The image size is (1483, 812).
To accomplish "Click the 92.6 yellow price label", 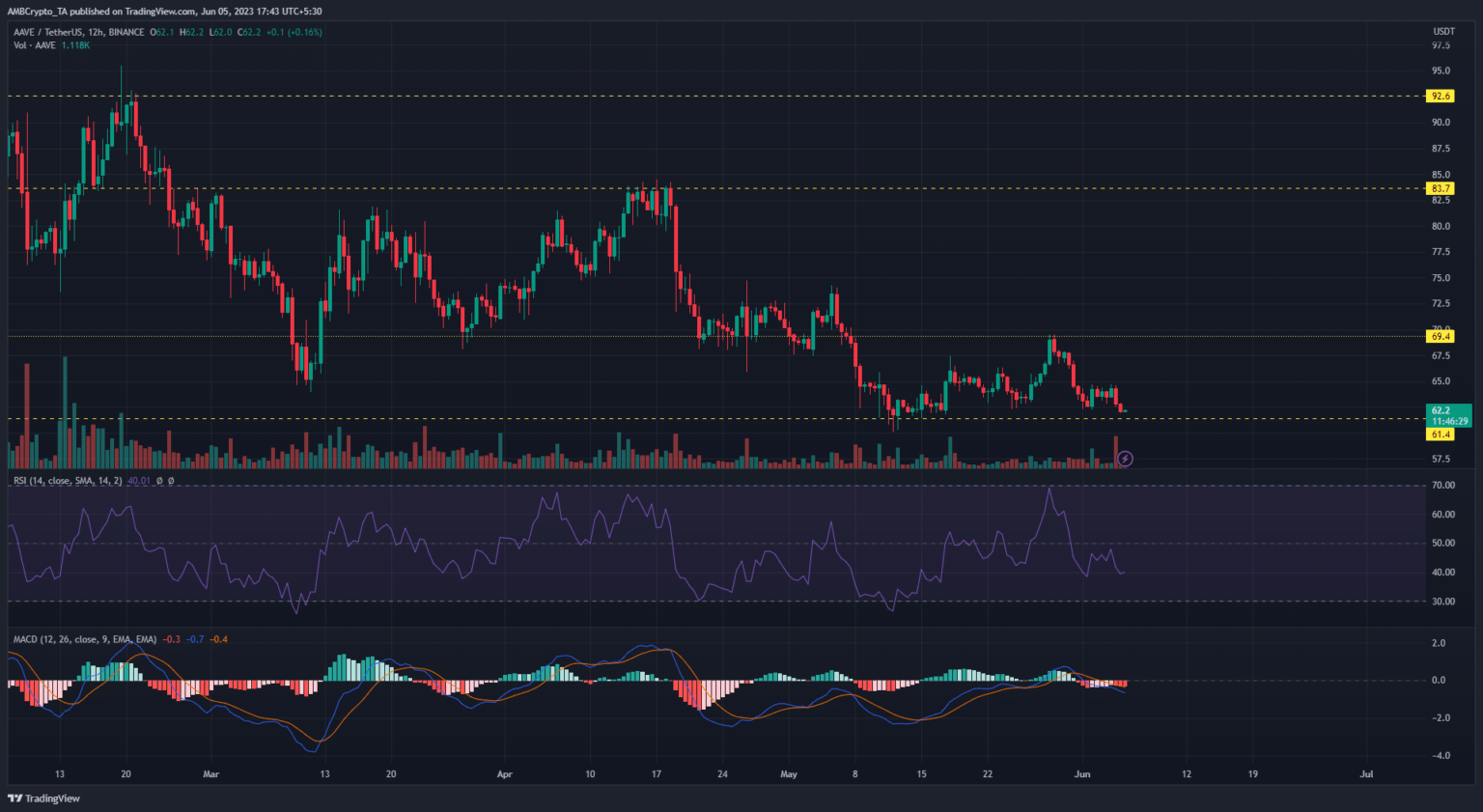I will tap(1441, 97).
